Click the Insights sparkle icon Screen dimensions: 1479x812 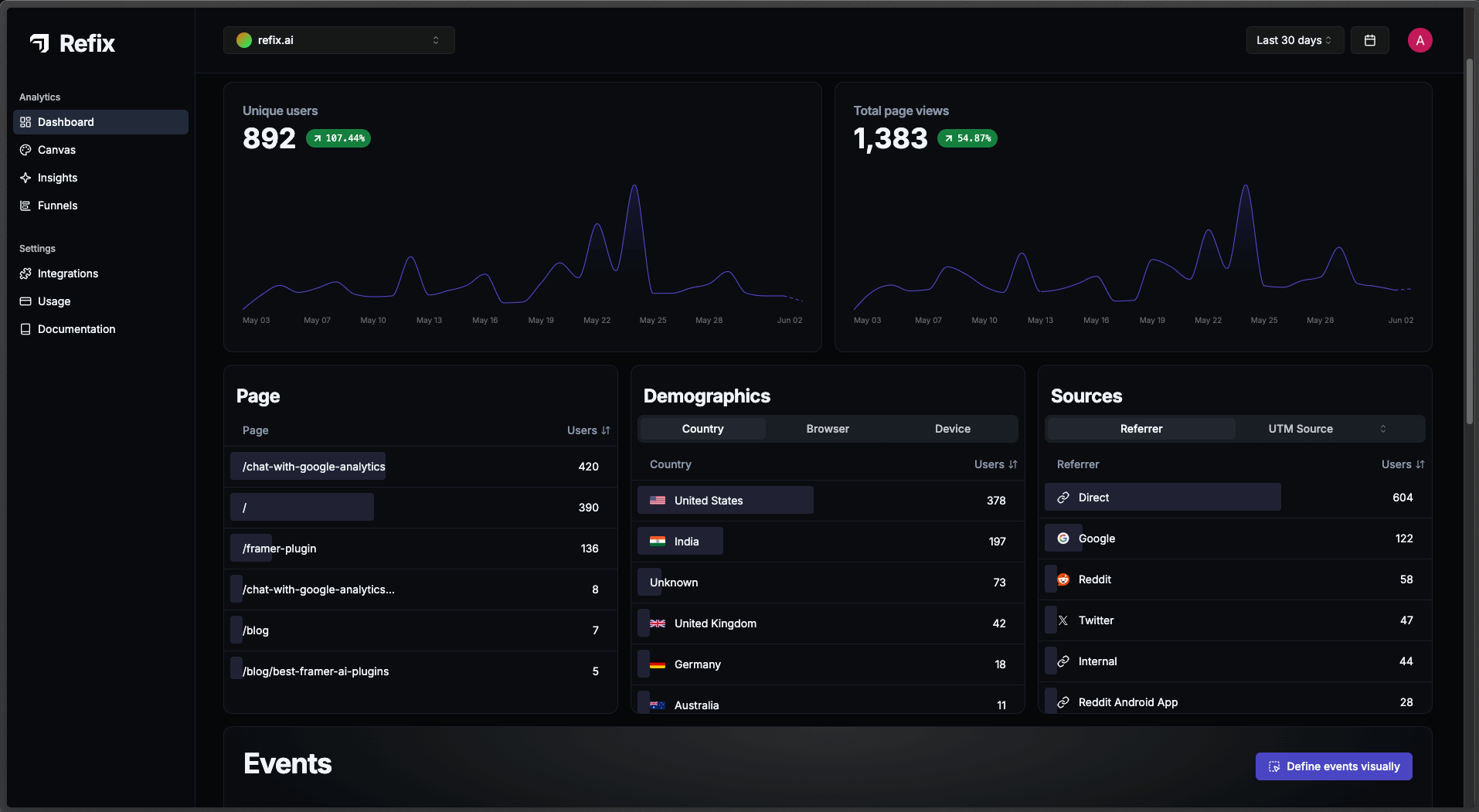[x=25, y=178]
